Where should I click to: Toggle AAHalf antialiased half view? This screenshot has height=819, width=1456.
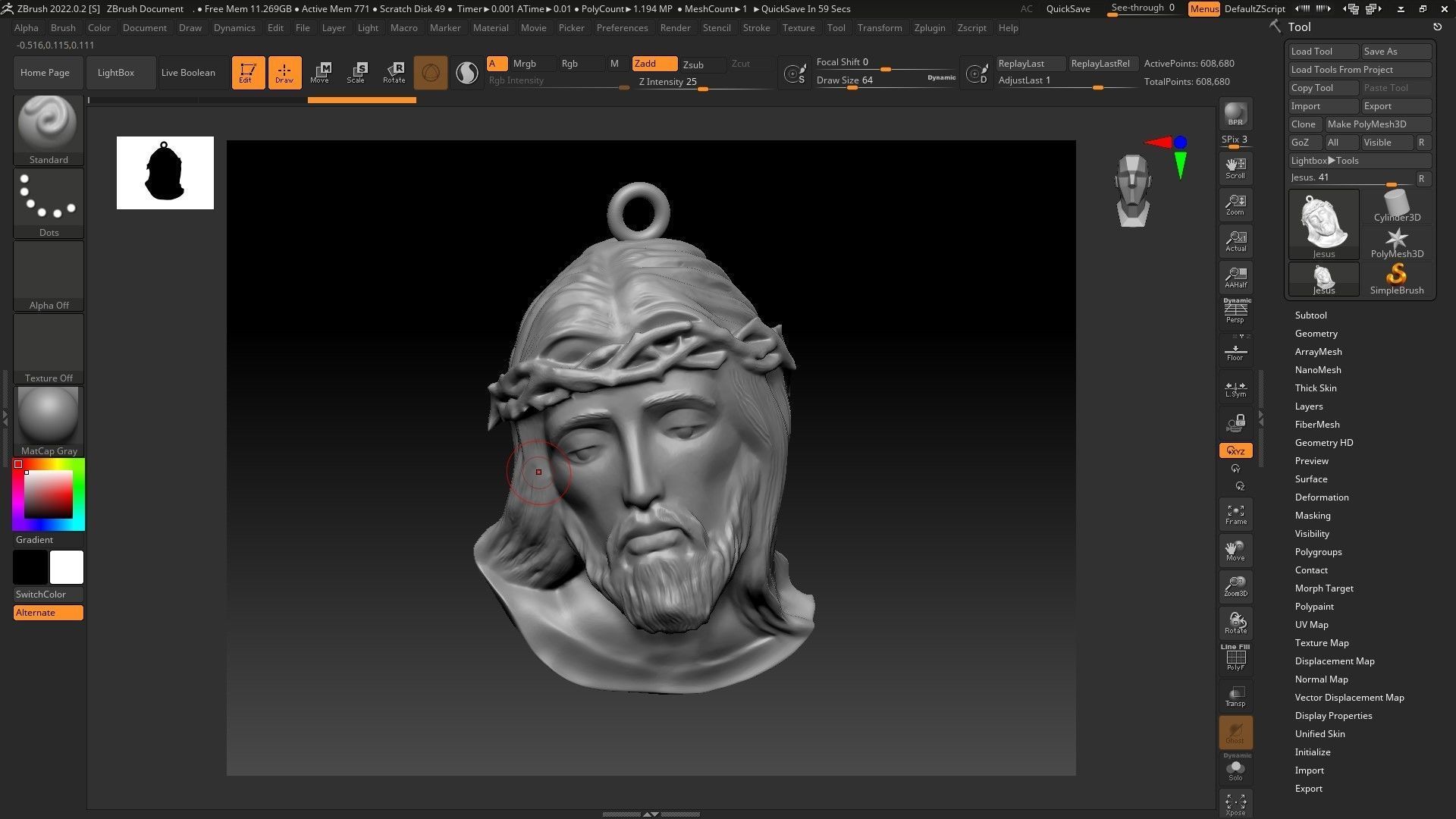tap(1235, 277)
